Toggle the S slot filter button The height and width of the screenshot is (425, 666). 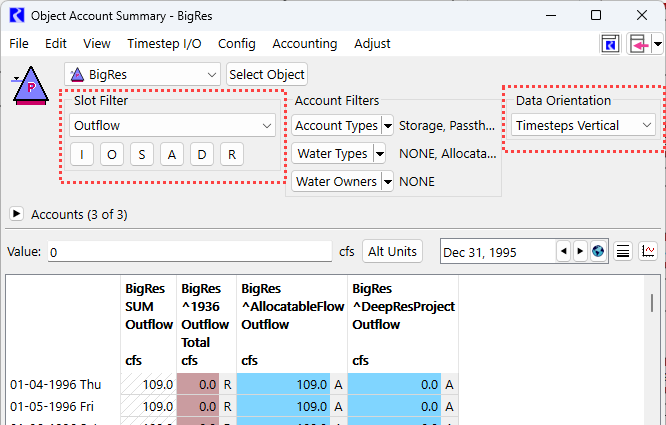point(142,154)
